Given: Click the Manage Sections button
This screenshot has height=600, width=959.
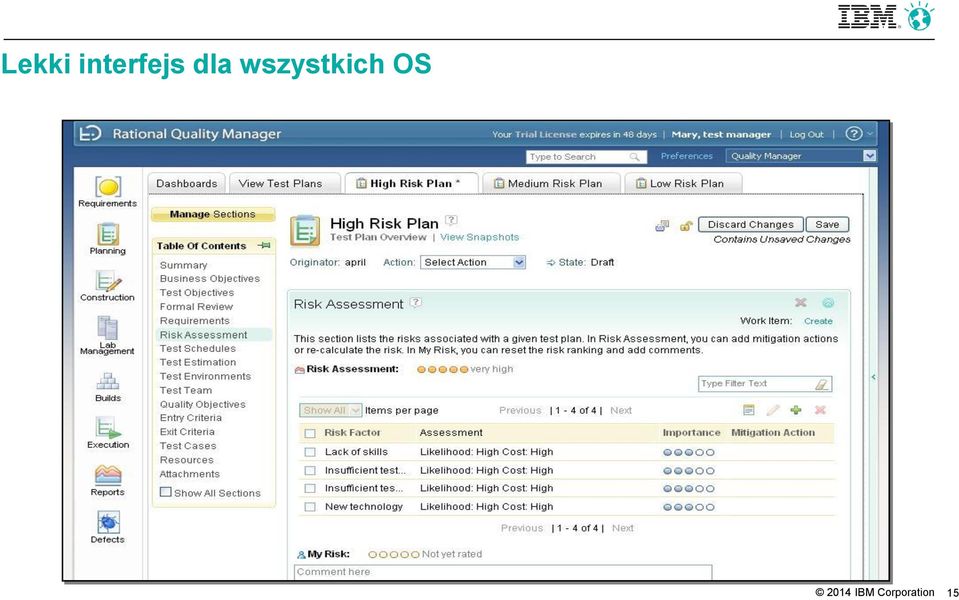Looking at the screenshot, I should pos(212,215).
